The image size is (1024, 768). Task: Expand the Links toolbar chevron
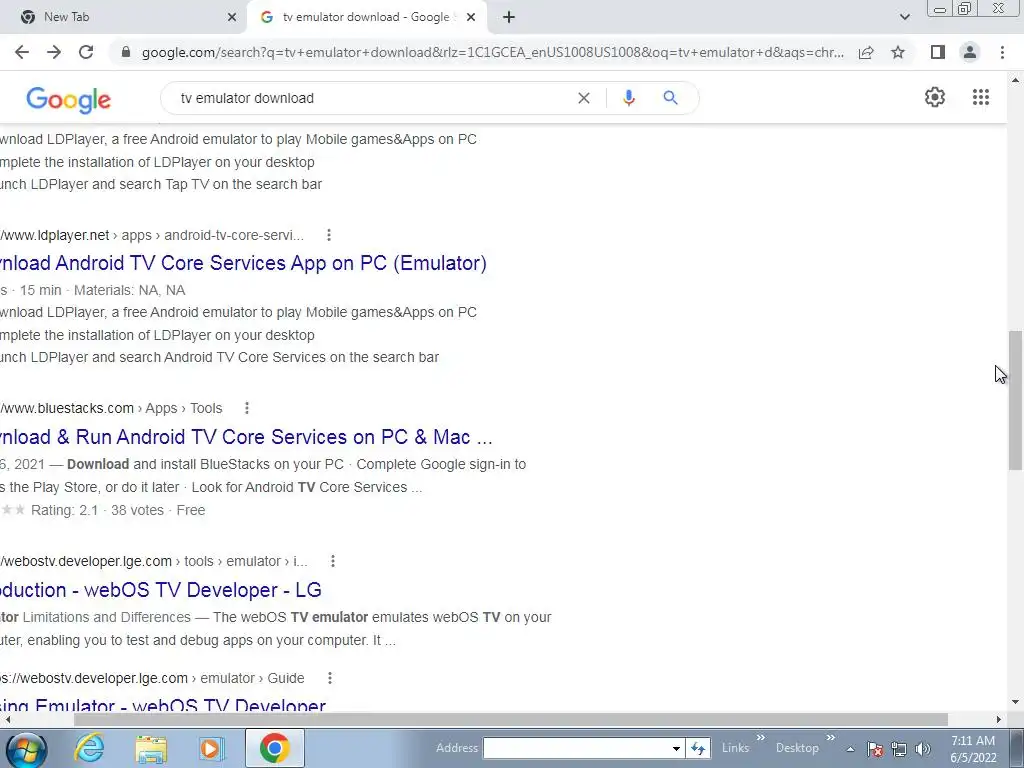[760, 738]
